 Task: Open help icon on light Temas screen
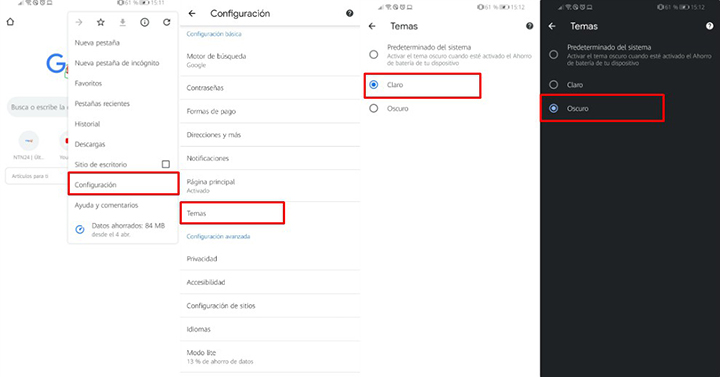click(x=529, y=26)
